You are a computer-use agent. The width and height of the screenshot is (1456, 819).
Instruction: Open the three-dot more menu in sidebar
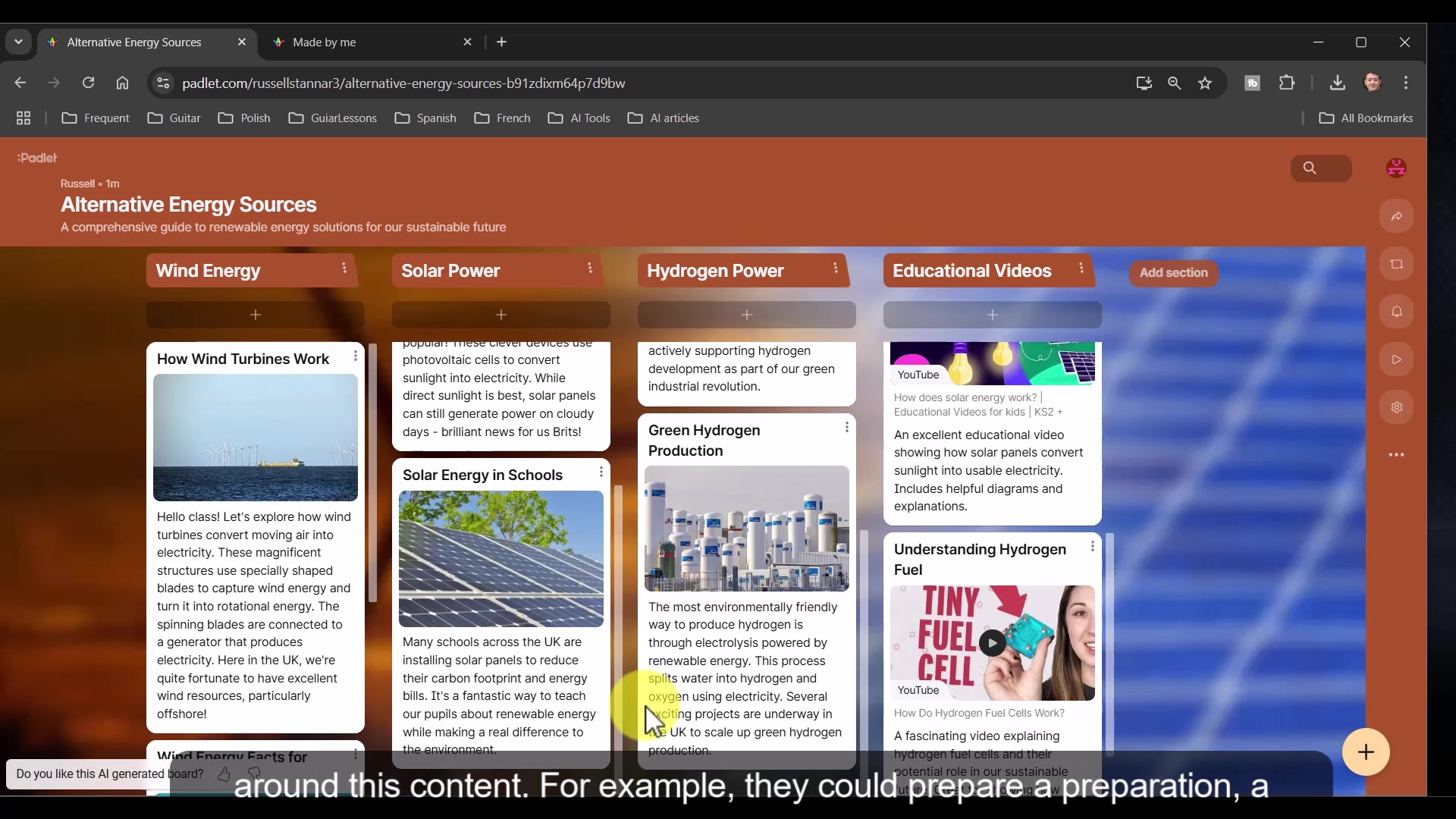click(1396, 455)
